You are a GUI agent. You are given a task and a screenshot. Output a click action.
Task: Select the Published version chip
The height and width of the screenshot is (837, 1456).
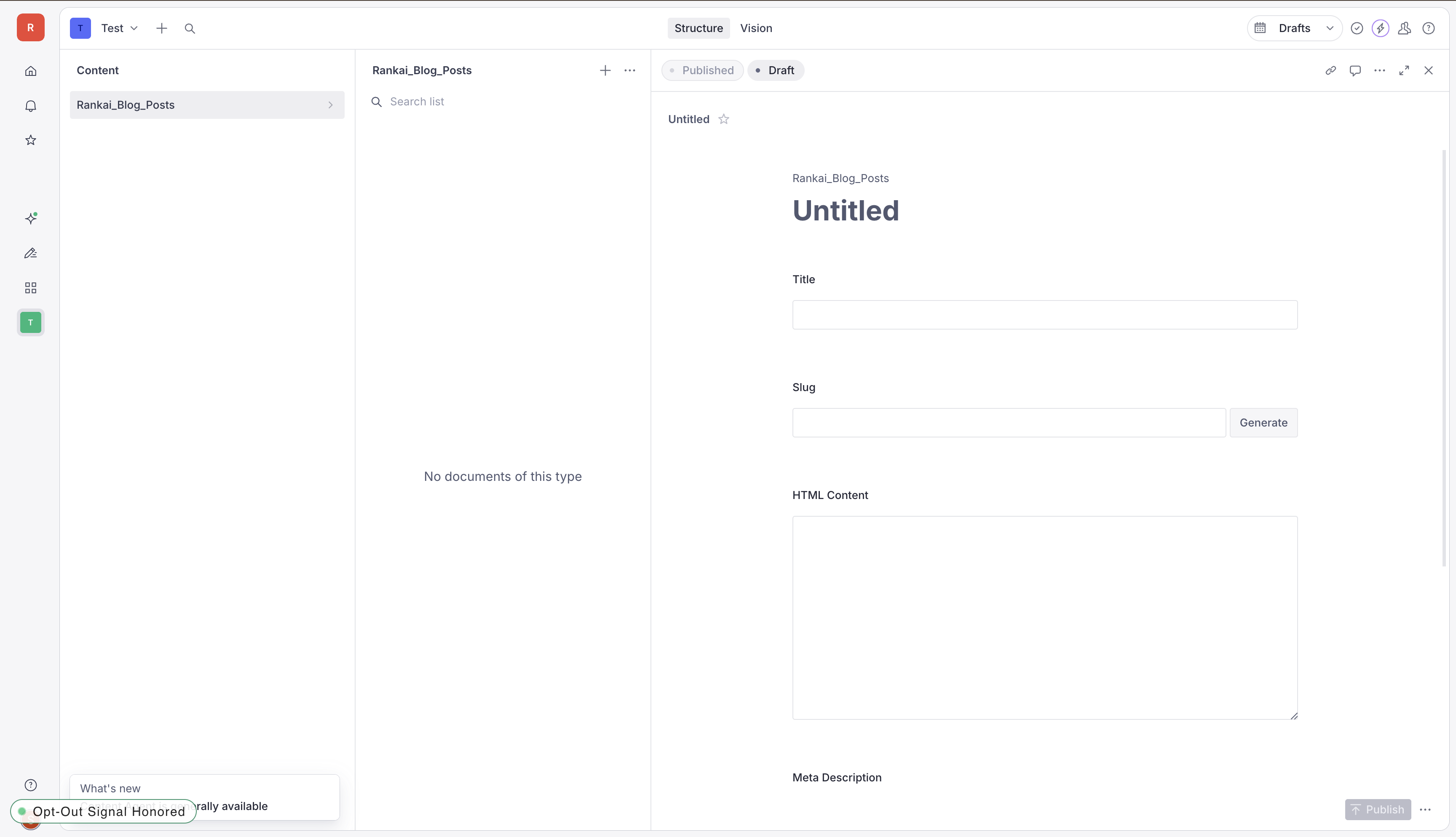coord(702,70)
